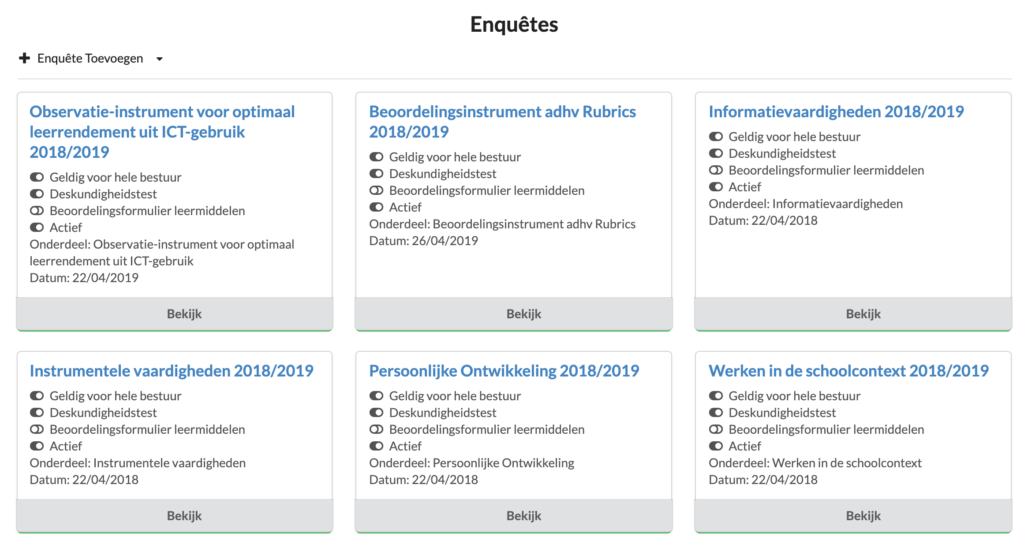
Task: Toggle Beoordelingsformulier leermiddelen on Werken in de schoolcontext card
Action: (x=716, y=430)
